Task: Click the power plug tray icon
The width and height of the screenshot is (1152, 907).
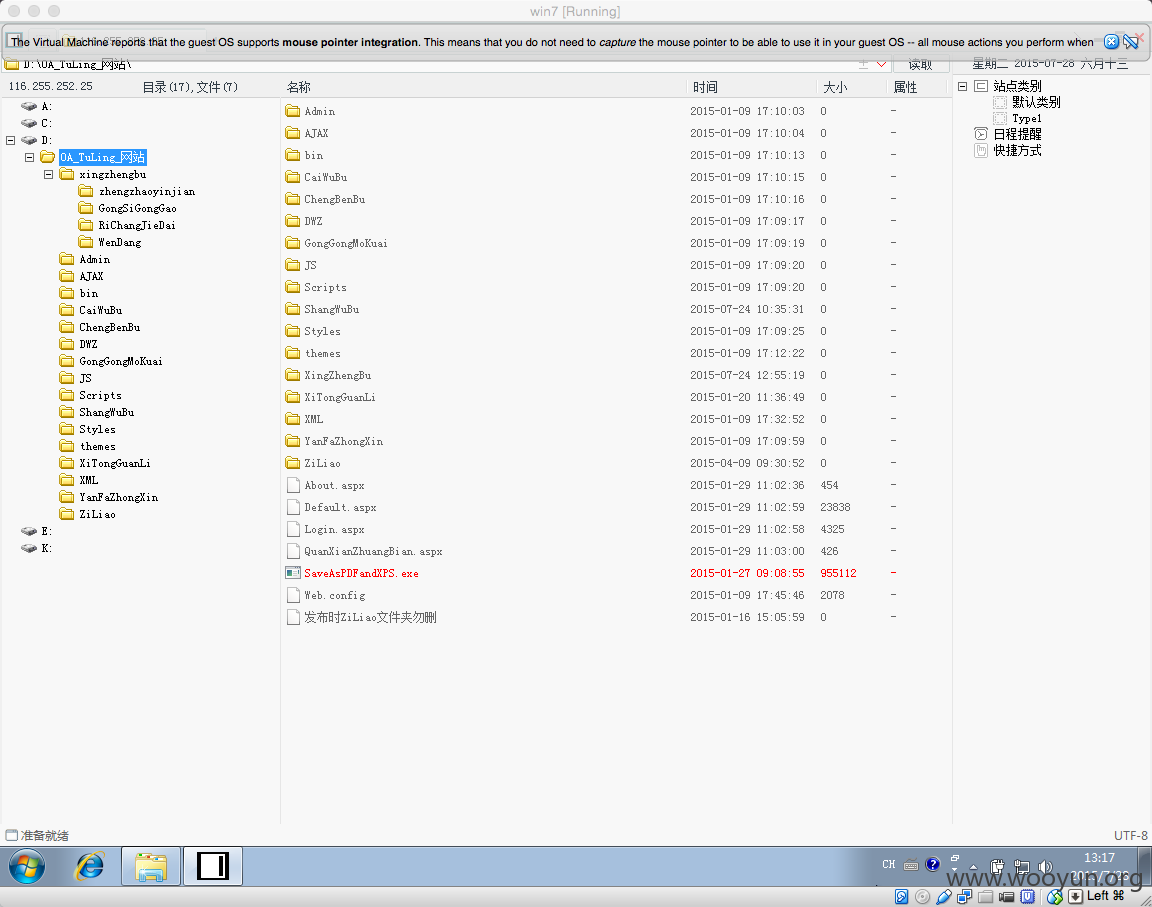Action: point(997,867)
